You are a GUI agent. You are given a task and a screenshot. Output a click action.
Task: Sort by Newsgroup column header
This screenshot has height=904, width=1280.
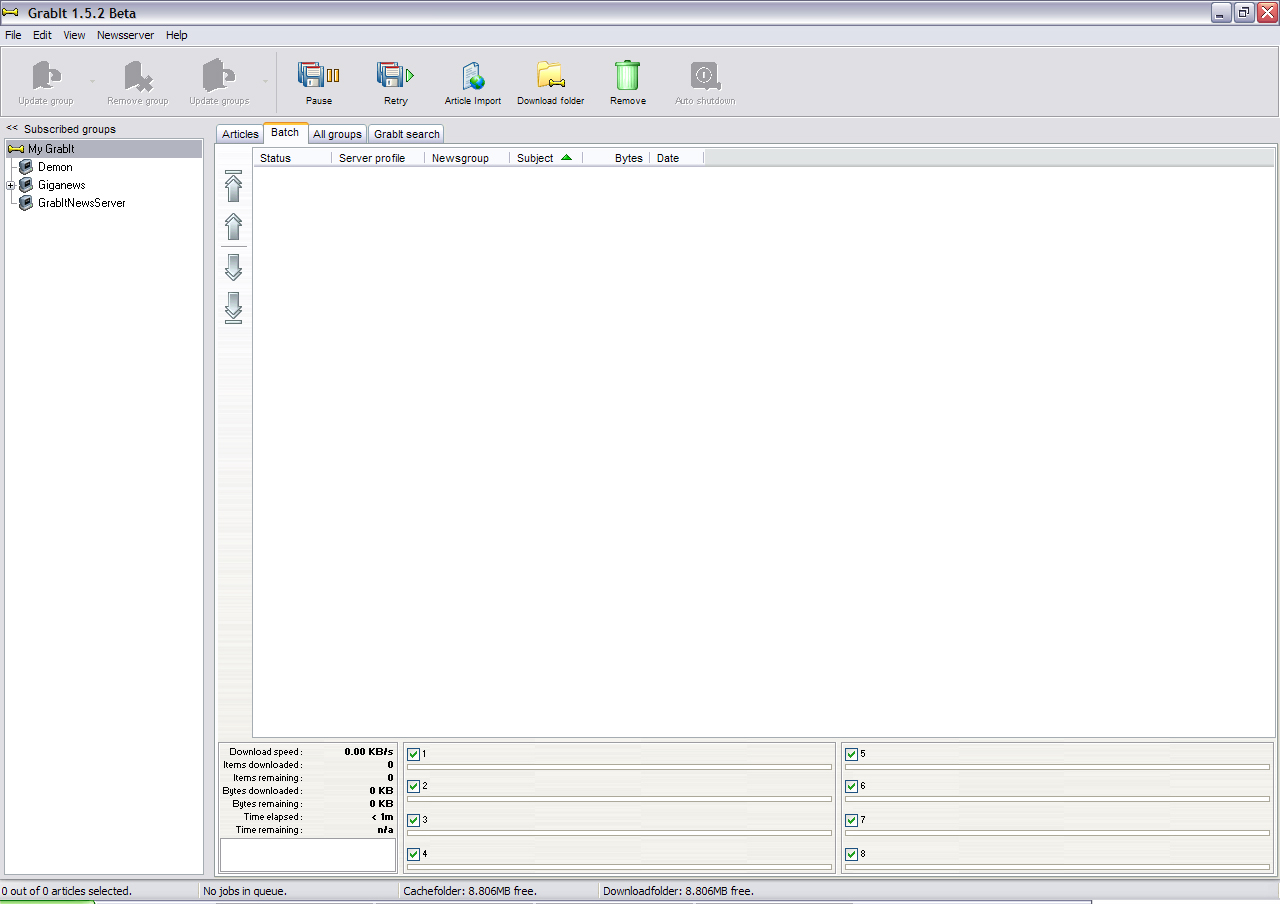[467, 158]
